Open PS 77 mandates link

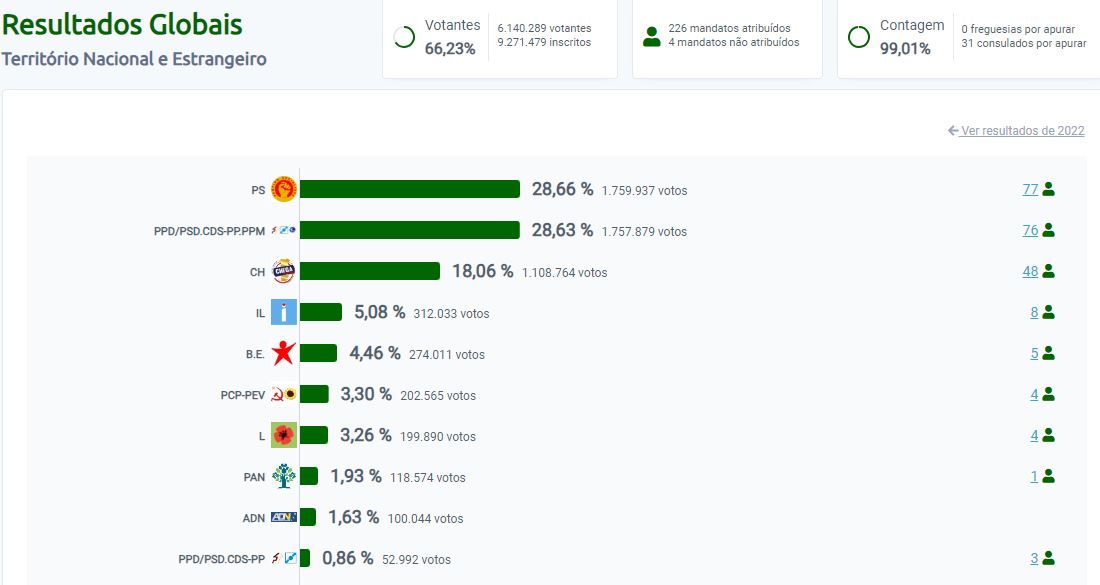tap(1030, 189)
